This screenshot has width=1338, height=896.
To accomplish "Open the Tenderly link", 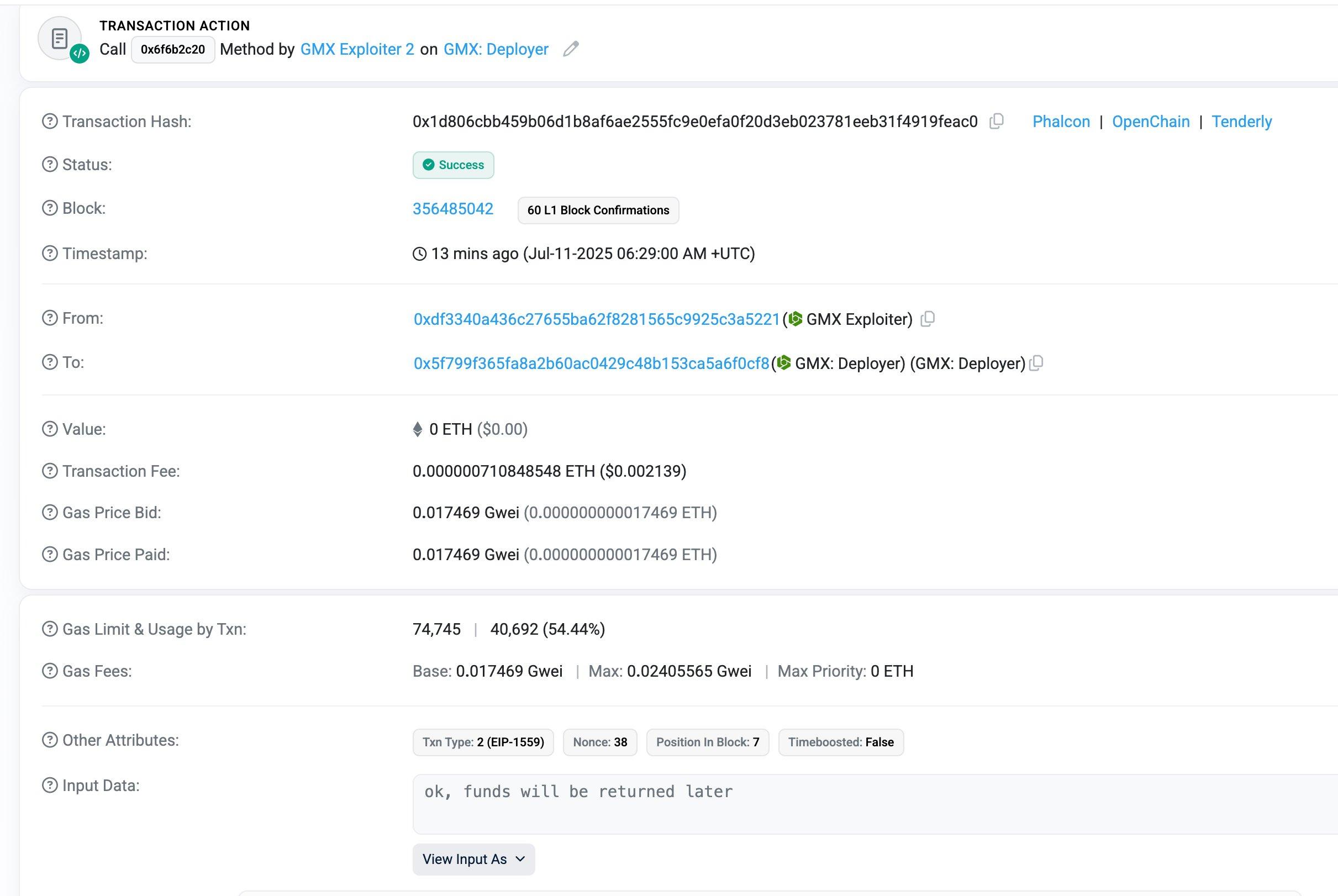I will coord(1241,121).
